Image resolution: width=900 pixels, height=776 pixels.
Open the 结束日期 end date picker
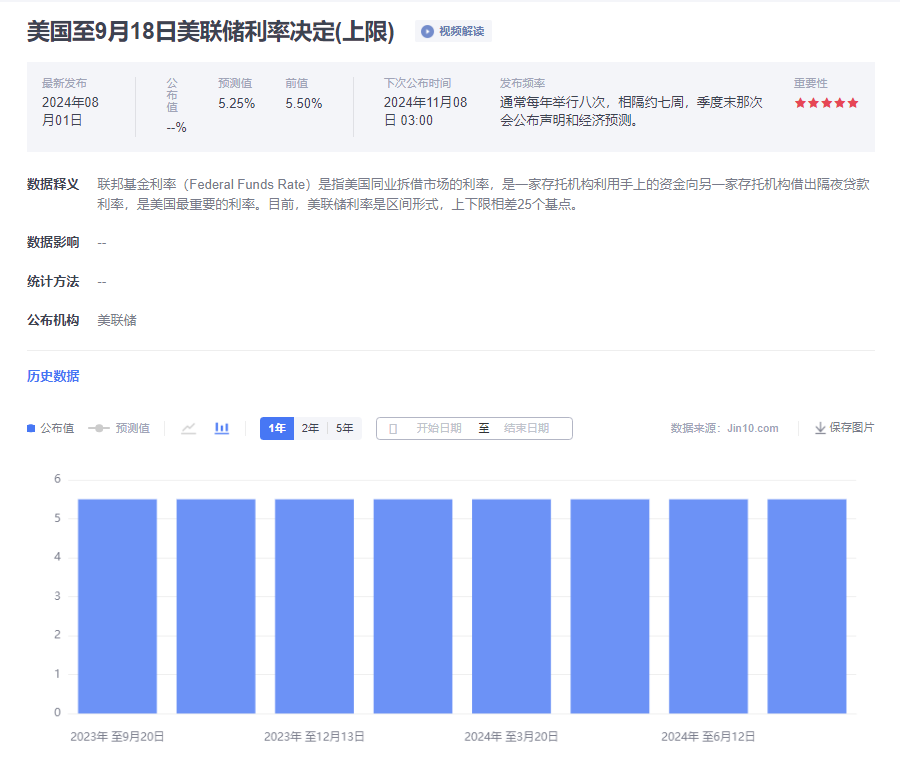(x=526, y=428)
